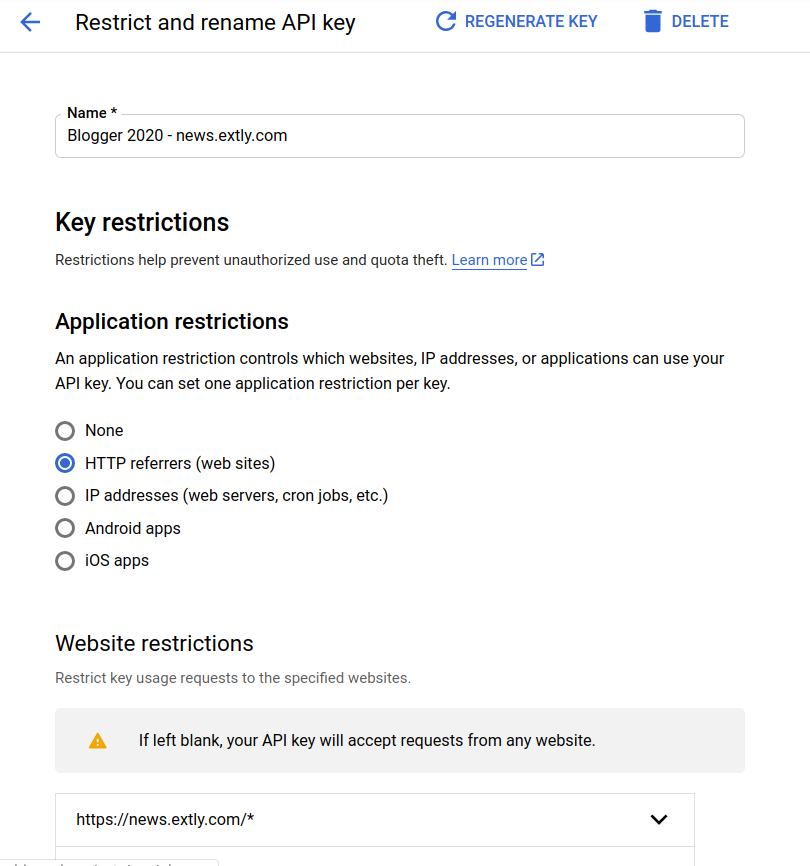Screen dimensions: 810x866
Task: Choose IP addresses restriction radio button
Action: (x=65, y=496)
